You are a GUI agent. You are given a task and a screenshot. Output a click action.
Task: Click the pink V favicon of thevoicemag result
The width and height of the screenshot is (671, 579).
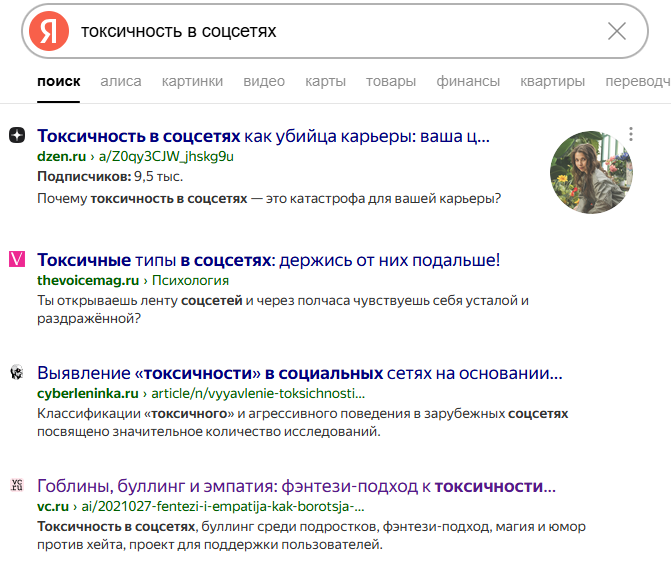click(x=17, y=259)
